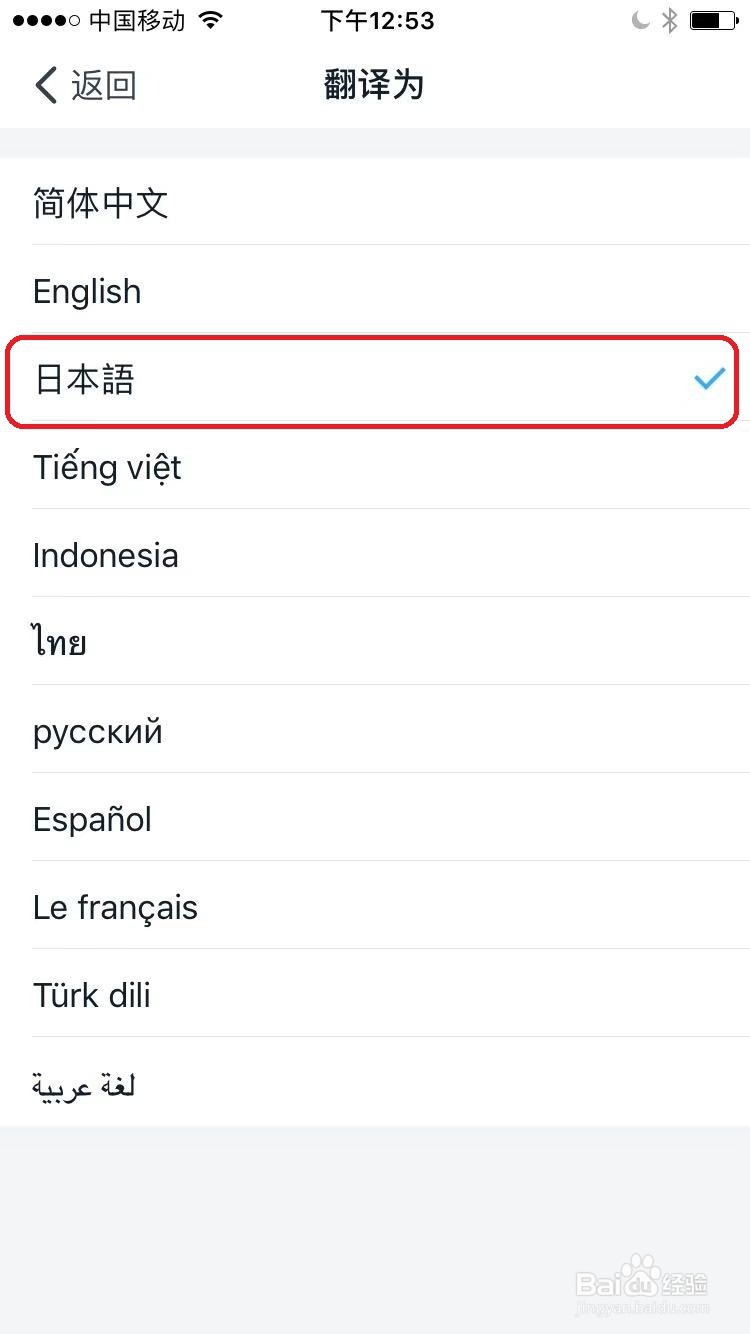The image size is (750, 1334).
Task: Tap the back chevron arrow icon
Action: click(46, 85)
